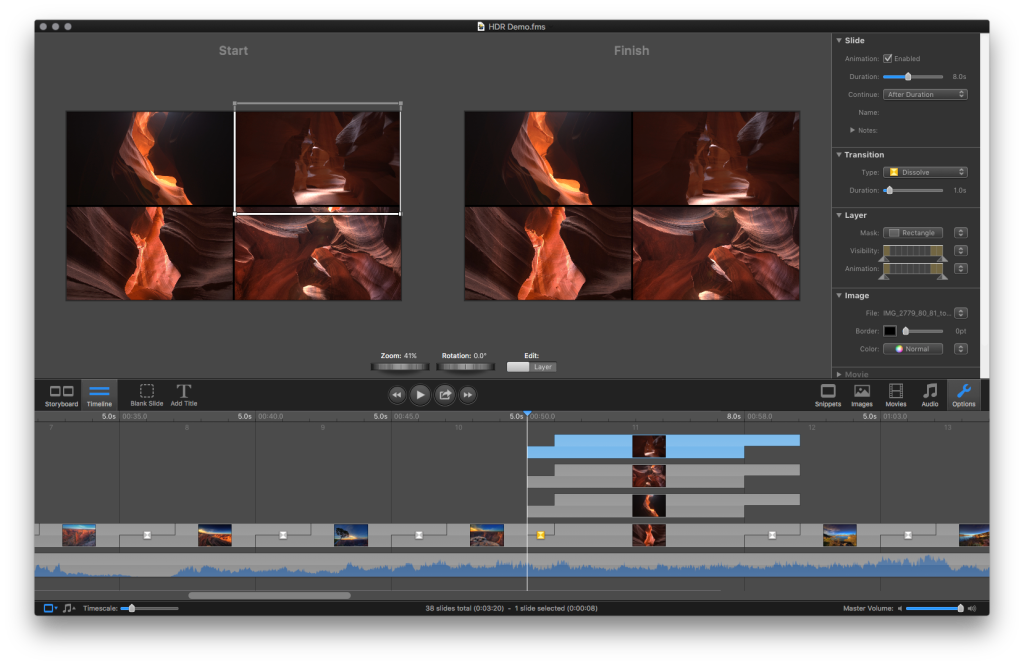Screen dimensions: 1024x665
Task: Select a slide thumbnail in the timeline
Action: [x=648, y=534]
